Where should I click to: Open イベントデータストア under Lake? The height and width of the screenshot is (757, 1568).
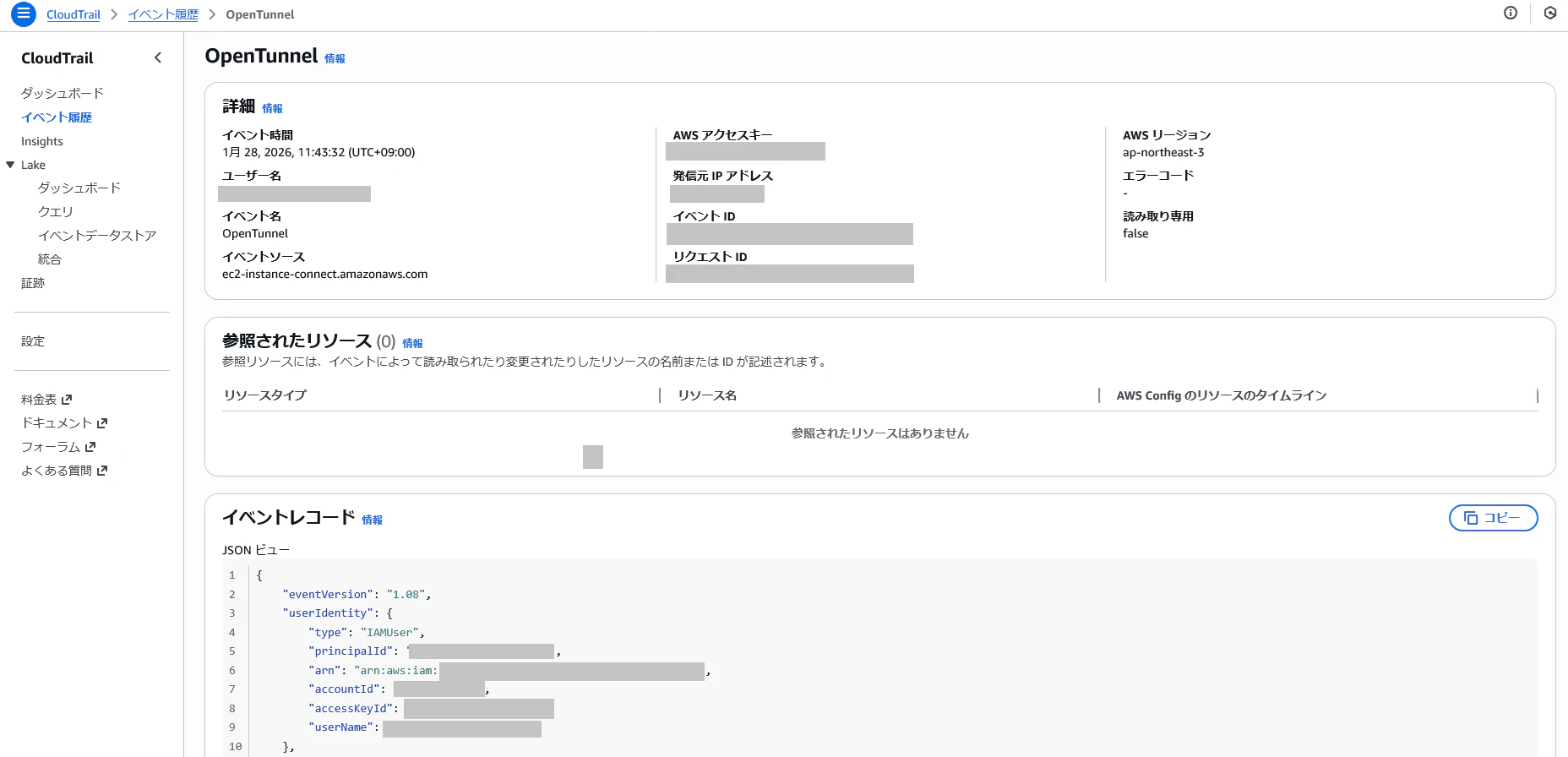[97, 235]
